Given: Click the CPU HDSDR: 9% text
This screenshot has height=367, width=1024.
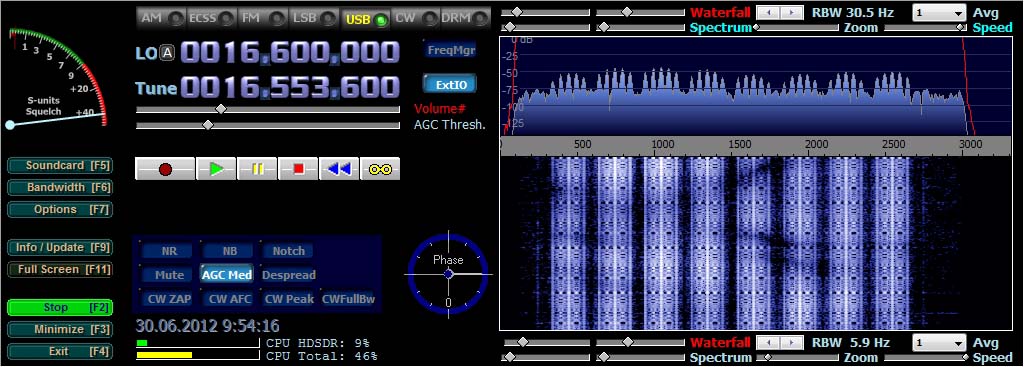Looking at the screenshot, I should [x=318, y=343].
